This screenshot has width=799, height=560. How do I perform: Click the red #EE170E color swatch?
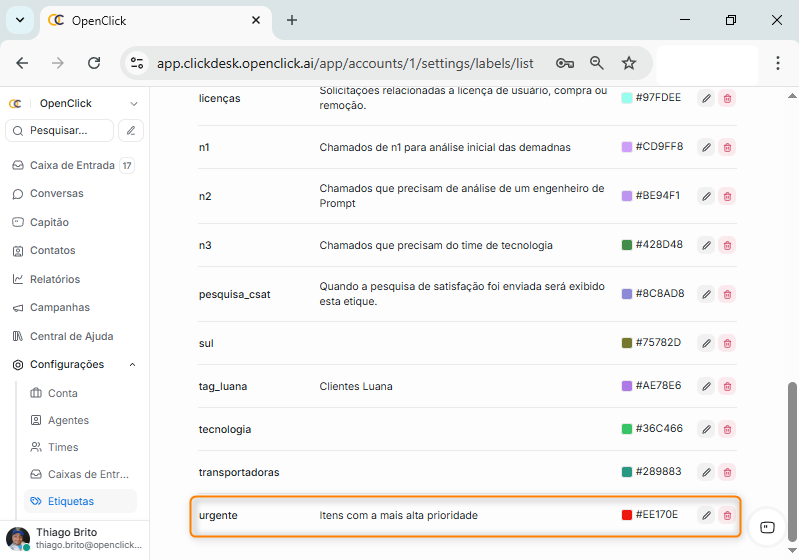(627, 515)
